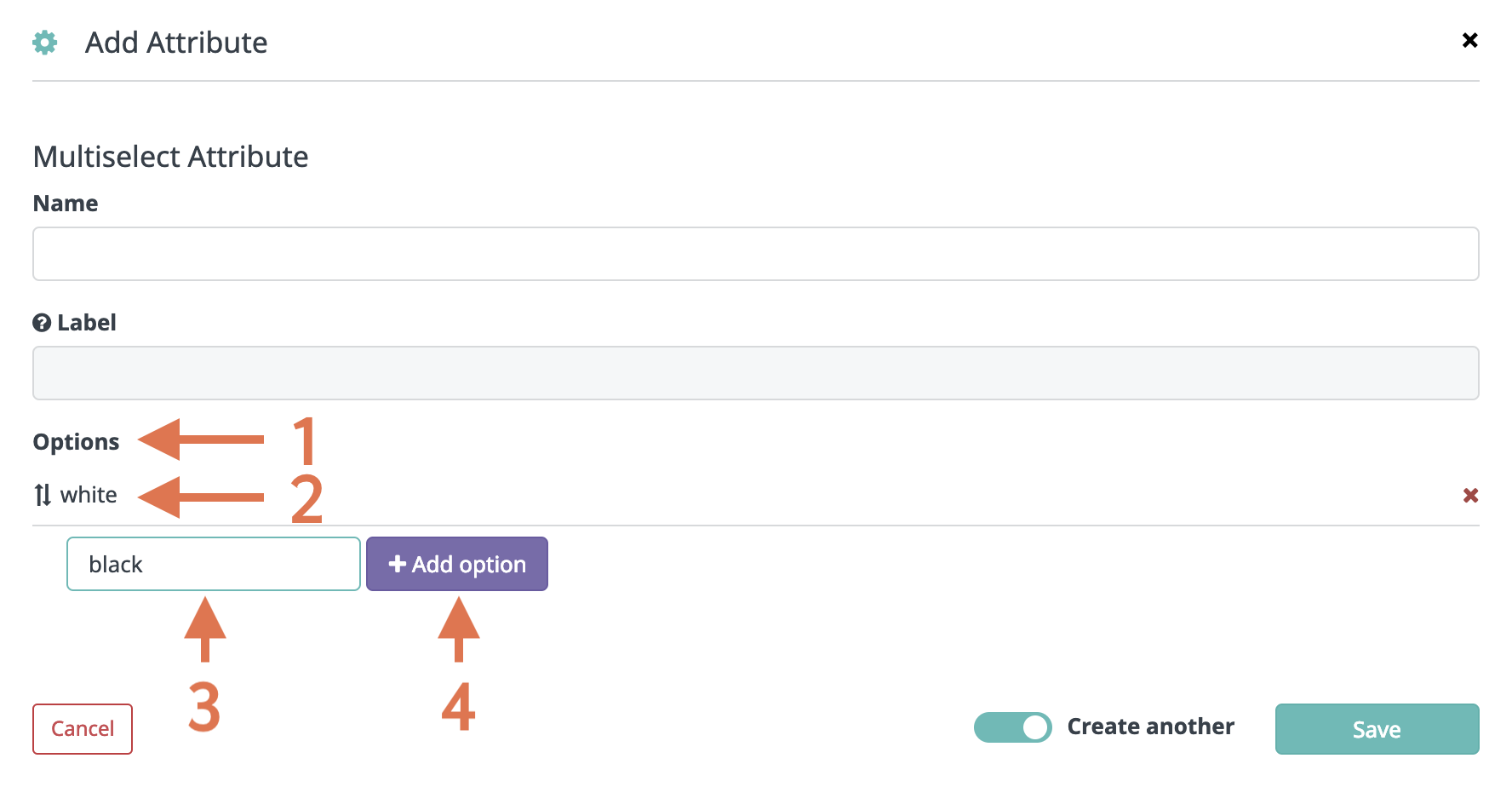Image resolution: width=1512 pixels, height=787 pixels.
Task: Click the new option field containing black
Action: point(214,564)
